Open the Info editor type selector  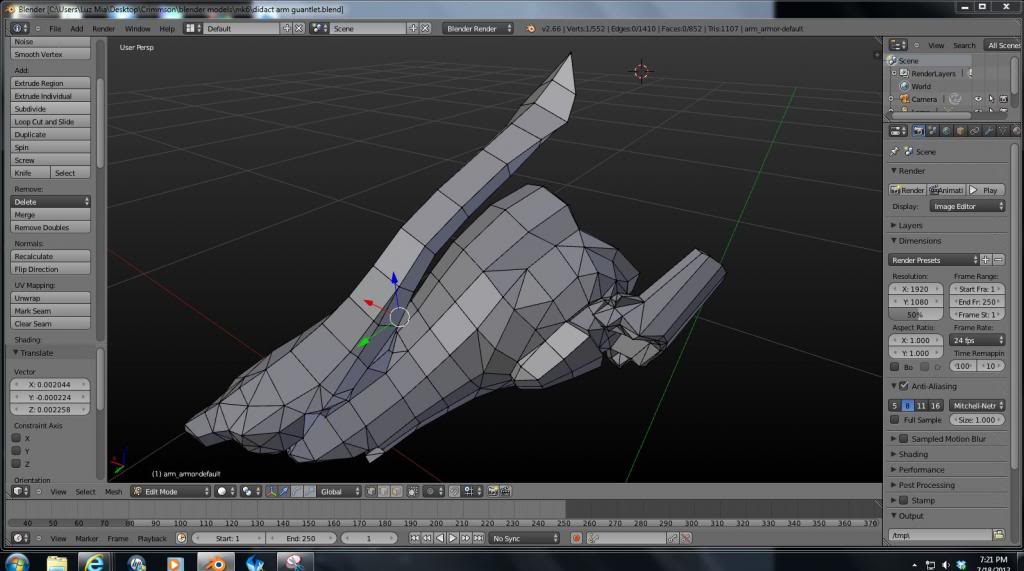20,28
